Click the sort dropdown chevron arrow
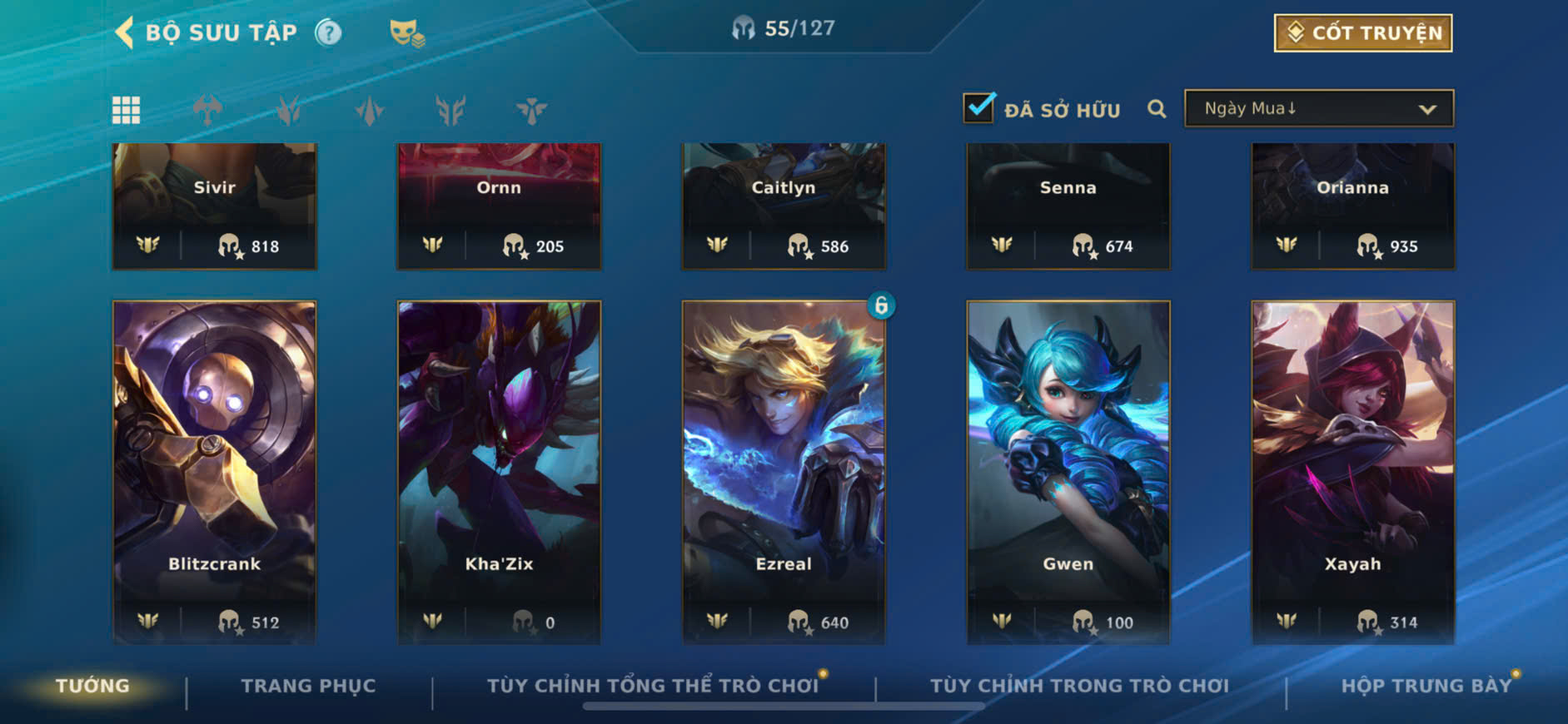 (1427, 109)
